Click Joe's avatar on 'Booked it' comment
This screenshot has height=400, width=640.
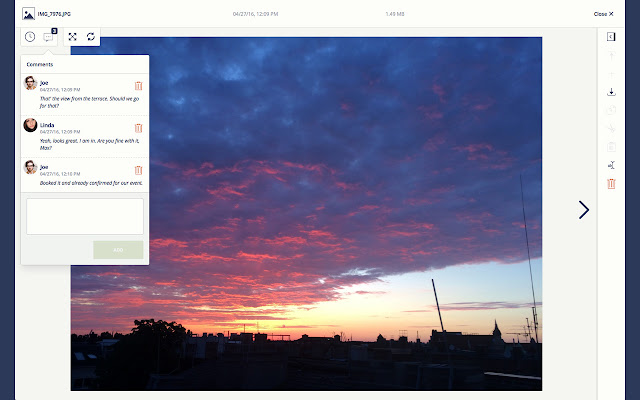point(31,167)
